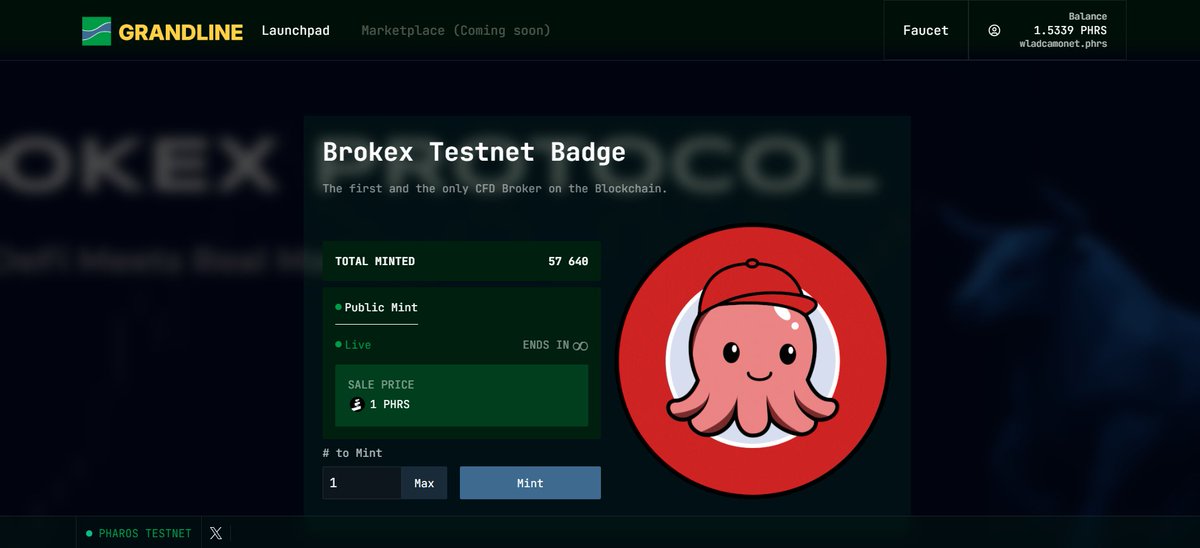Click the octopus badge image
The image size is (1200, 548).
(752, 360)
